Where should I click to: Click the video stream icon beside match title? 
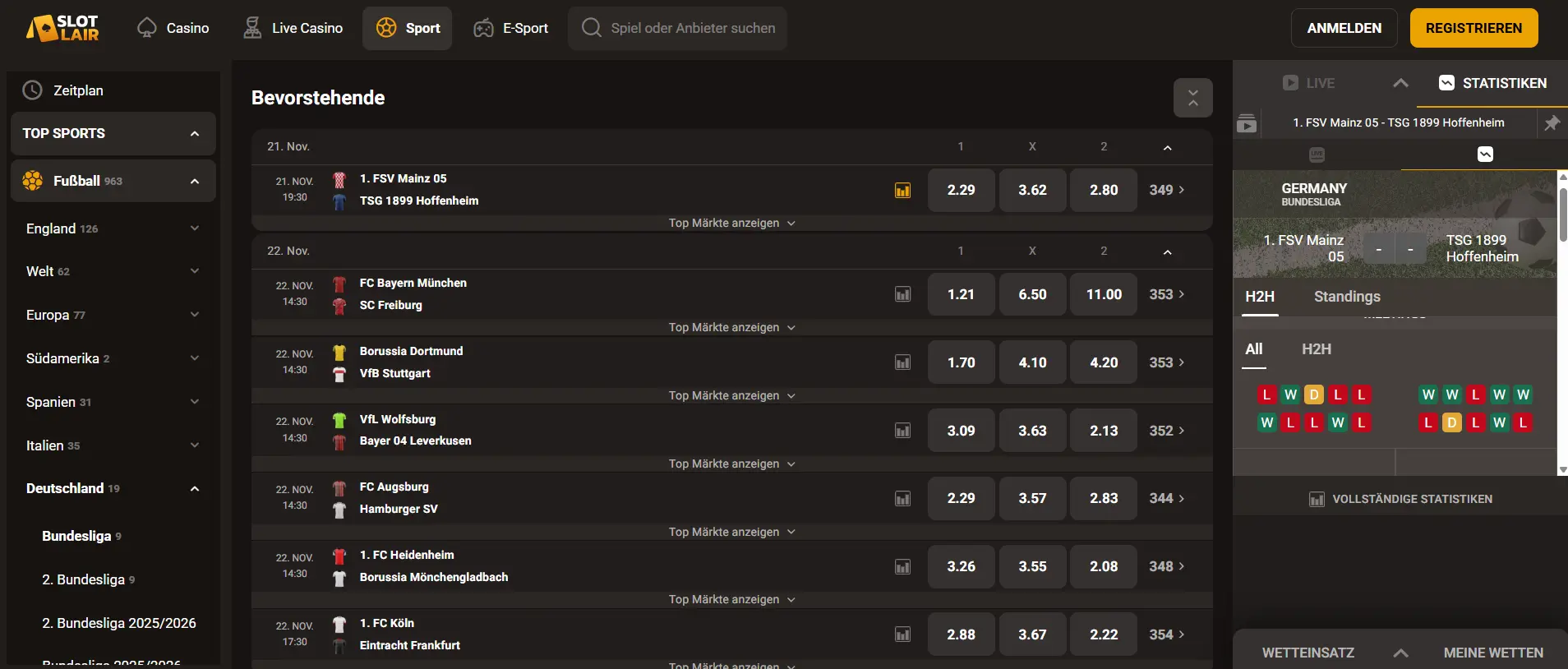point(1247,123)
